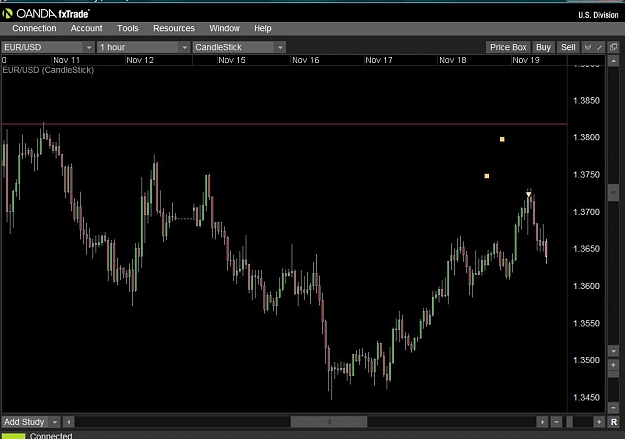Viewport: 625px width, 439px height.
Task: Click the vertical scrollbar thumb
Action: click(613, 193)
